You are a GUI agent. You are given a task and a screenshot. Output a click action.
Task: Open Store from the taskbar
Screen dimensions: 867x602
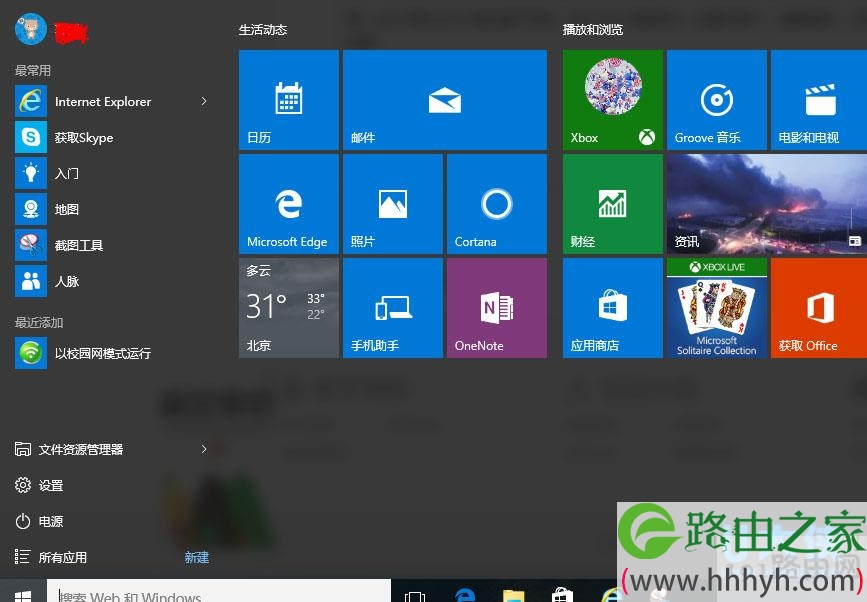[x=562, y=595]
